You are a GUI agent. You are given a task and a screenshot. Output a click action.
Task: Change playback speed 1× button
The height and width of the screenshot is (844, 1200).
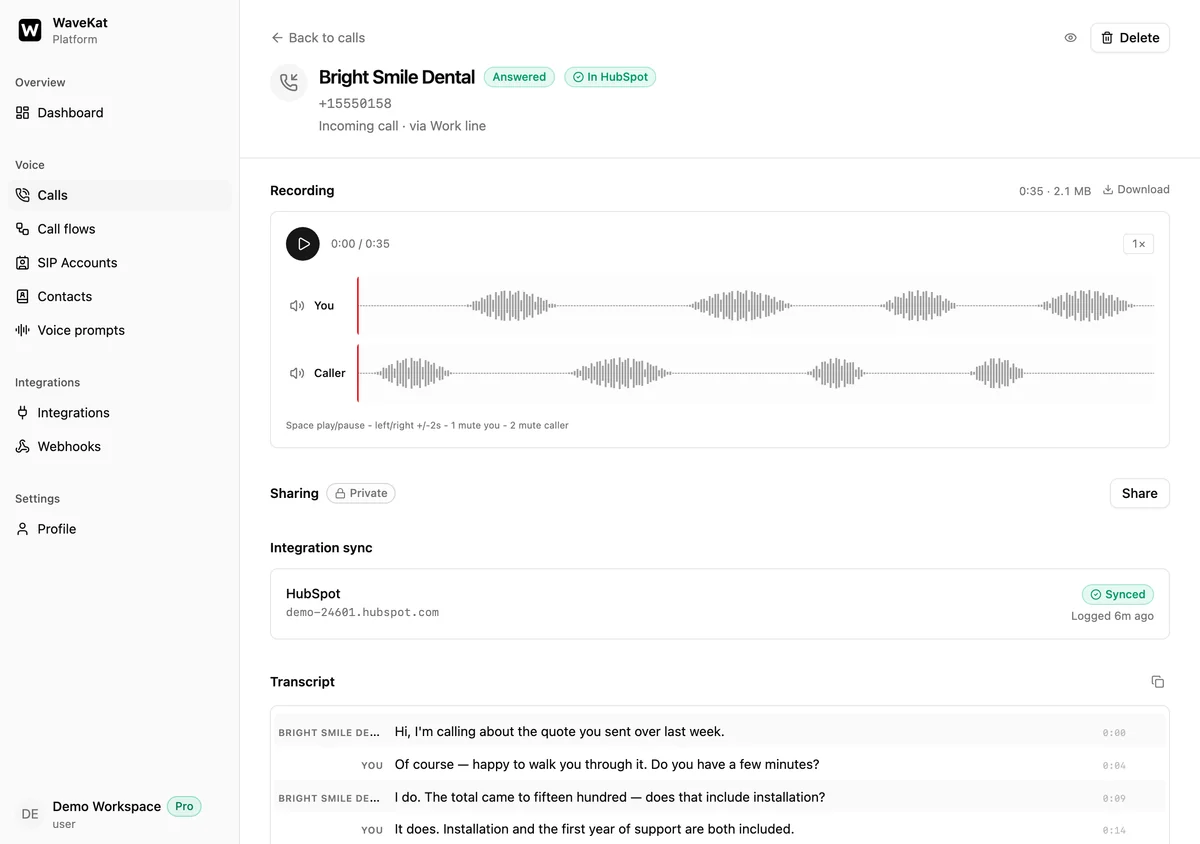[1138, 244]
